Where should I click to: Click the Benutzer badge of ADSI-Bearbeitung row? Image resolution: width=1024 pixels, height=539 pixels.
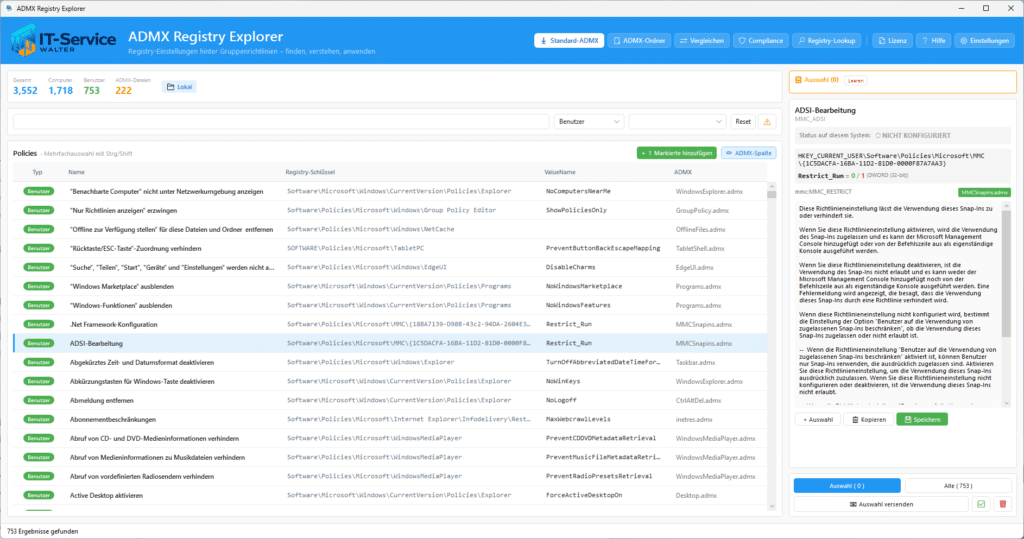tap(39, 343)
